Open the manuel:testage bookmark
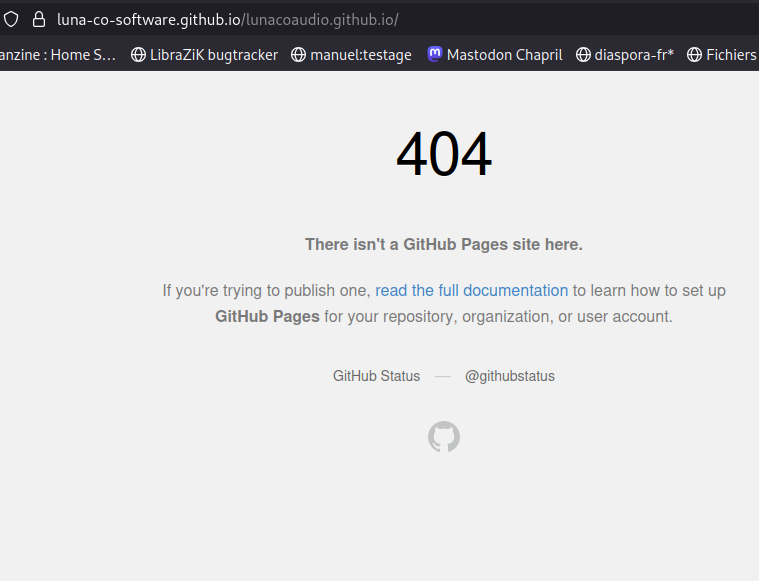Viewport: 759px width, 581px height. click(360, 55)
